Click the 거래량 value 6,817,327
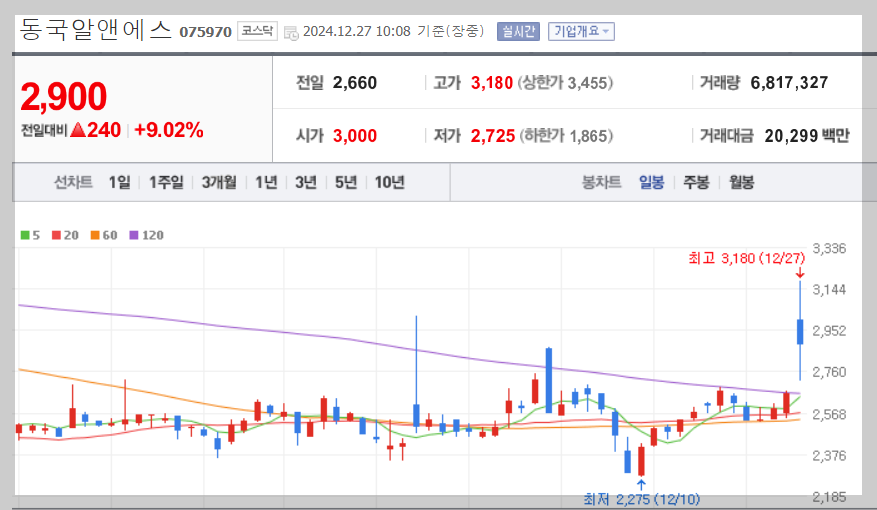This screenshot has width=877, height=510. click(789, 83)
